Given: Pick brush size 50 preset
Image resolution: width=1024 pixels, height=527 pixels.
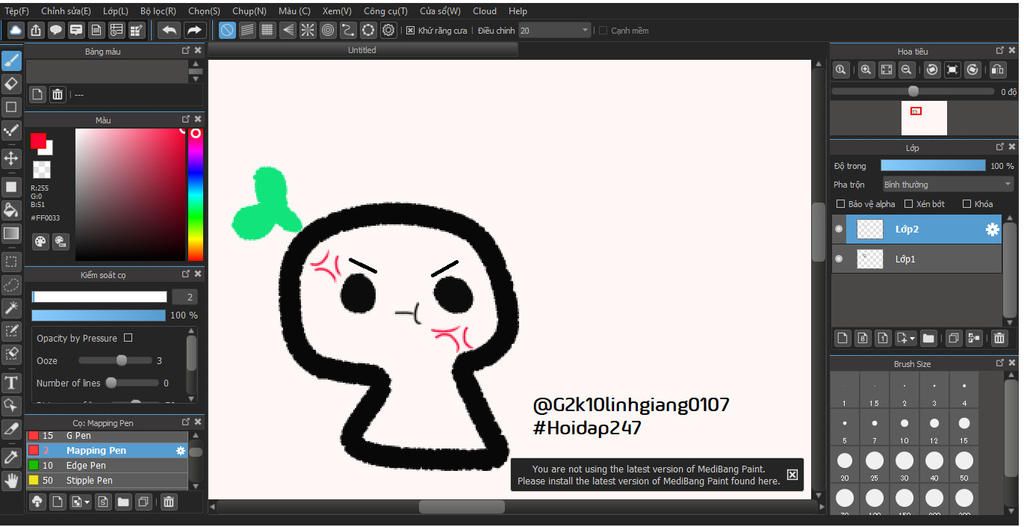Looking at the screenshot, I should (x=964, y=466).
